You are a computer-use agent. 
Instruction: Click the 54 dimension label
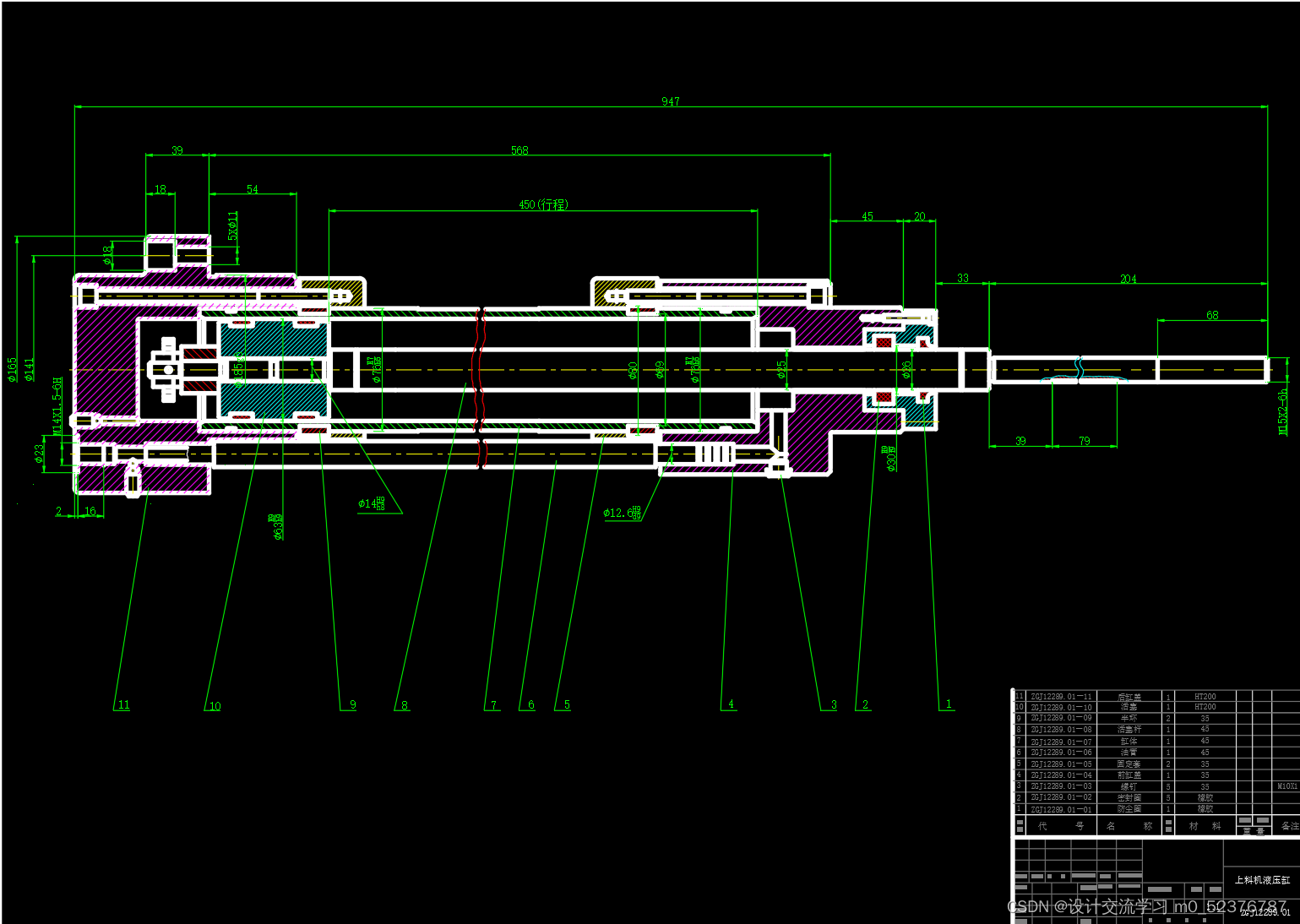[253, 189]
